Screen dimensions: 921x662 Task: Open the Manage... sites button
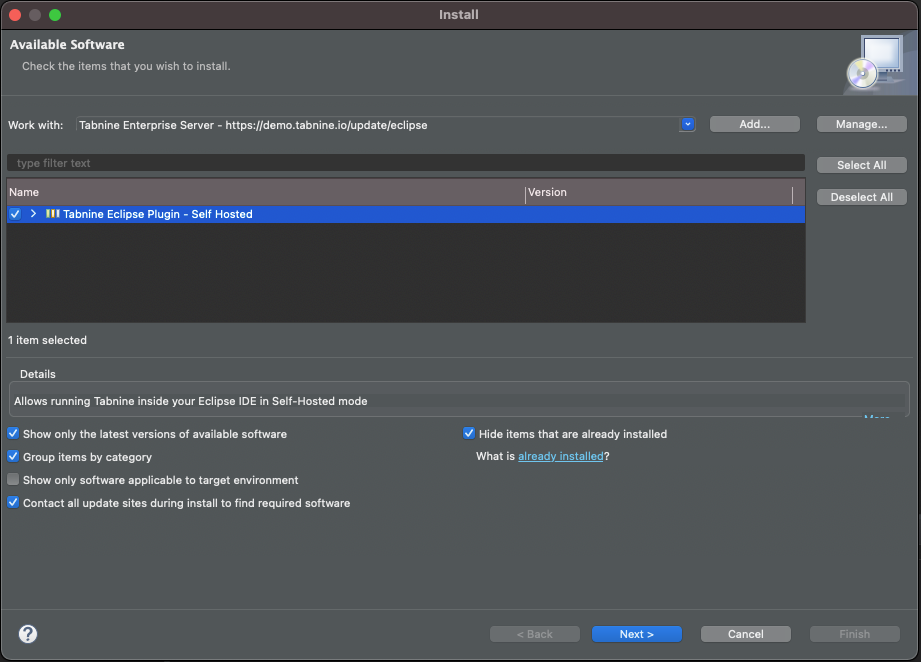click(861, 125)
